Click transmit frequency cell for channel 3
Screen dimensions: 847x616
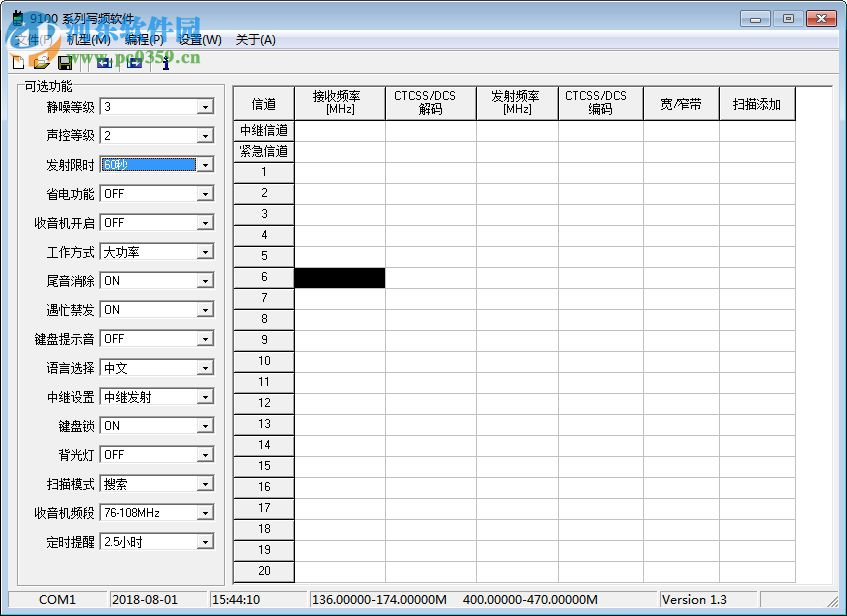[x=517, y=215]
